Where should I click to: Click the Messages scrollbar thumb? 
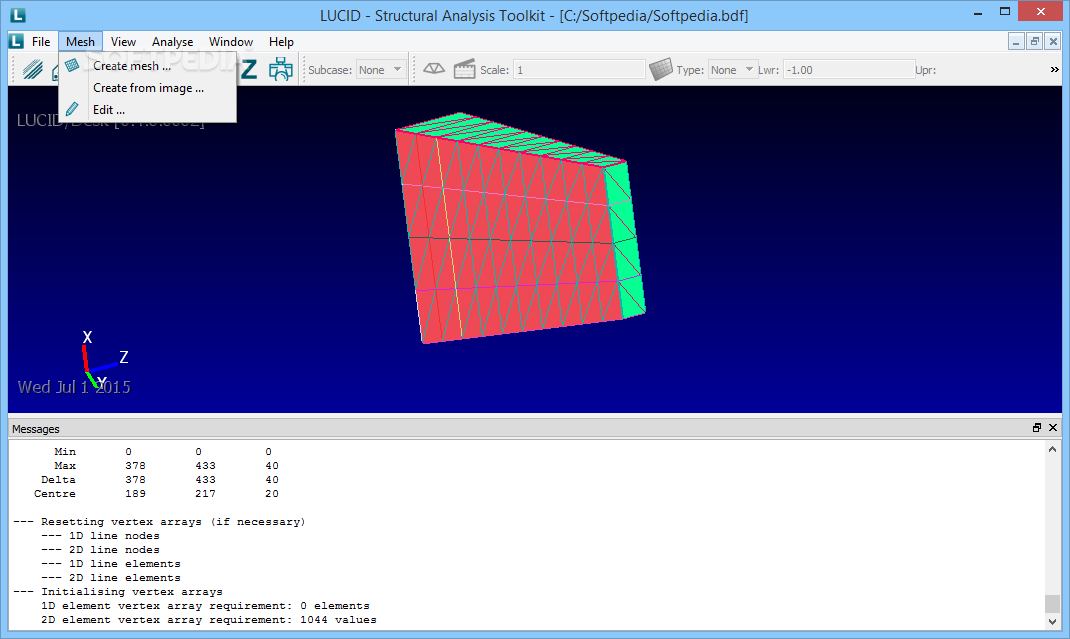[x=1052, y=604]
